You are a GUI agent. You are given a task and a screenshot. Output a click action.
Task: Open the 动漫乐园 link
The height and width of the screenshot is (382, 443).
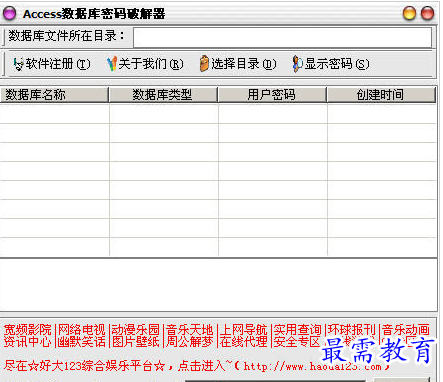pos(136,330)
